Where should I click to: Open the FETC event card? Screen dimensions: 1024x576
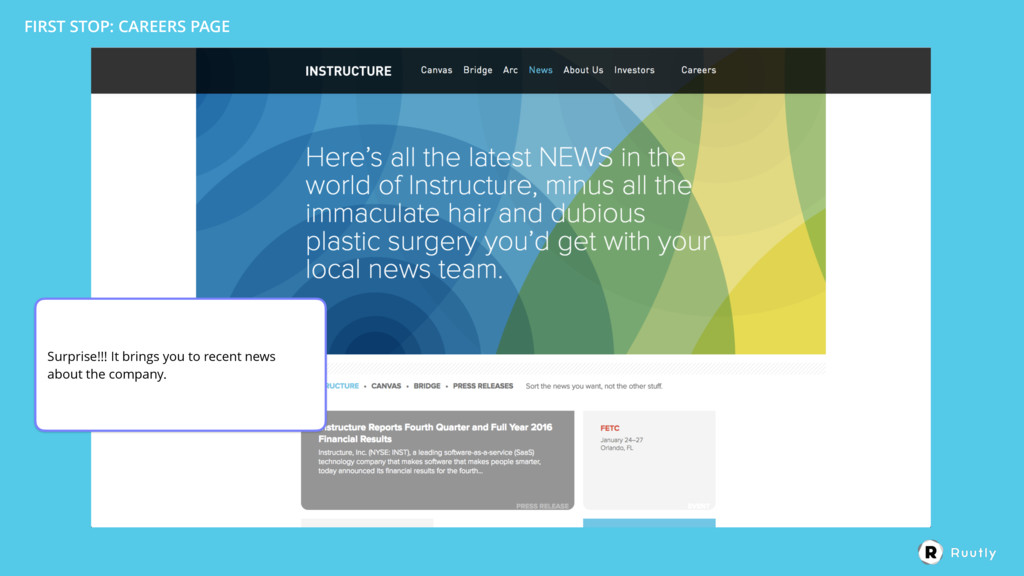click(648, 460)
